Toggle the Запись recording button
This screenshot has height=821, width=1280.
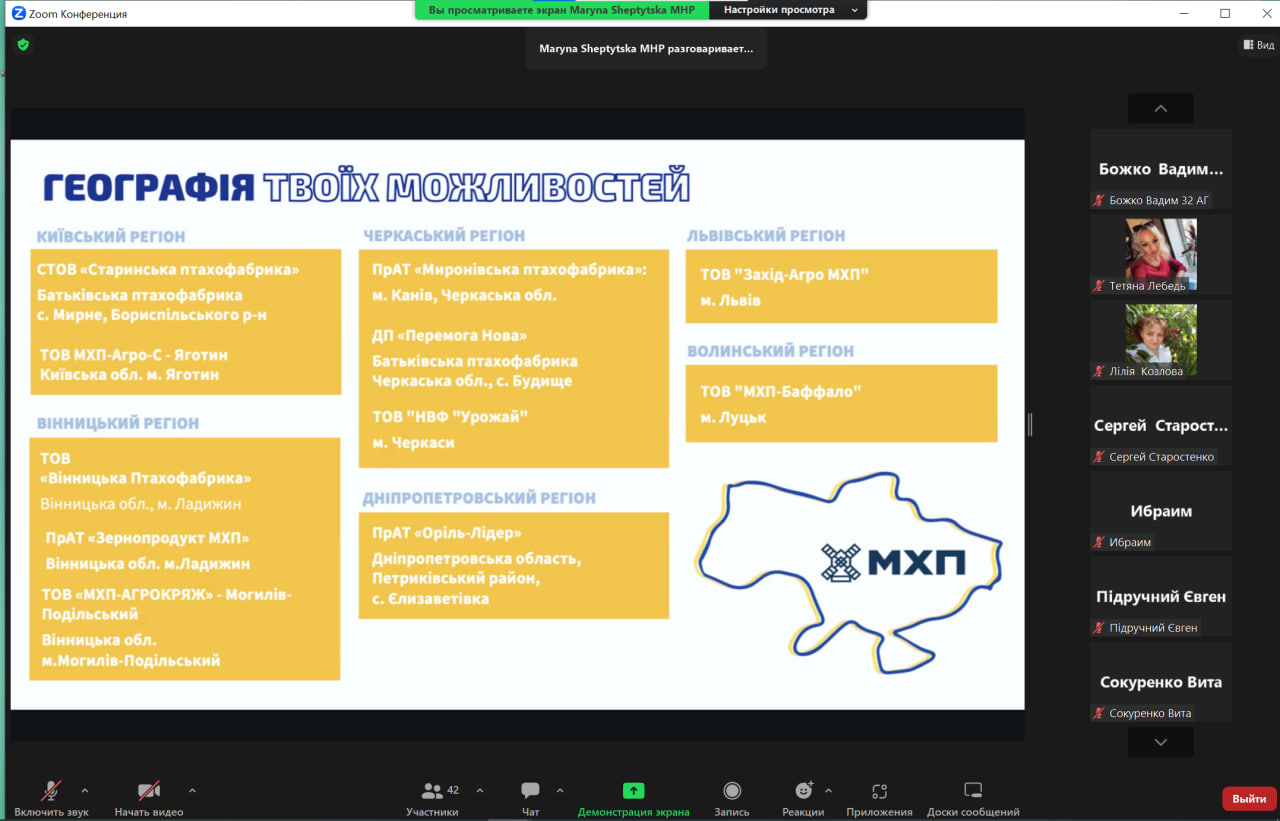pos(732,798)
